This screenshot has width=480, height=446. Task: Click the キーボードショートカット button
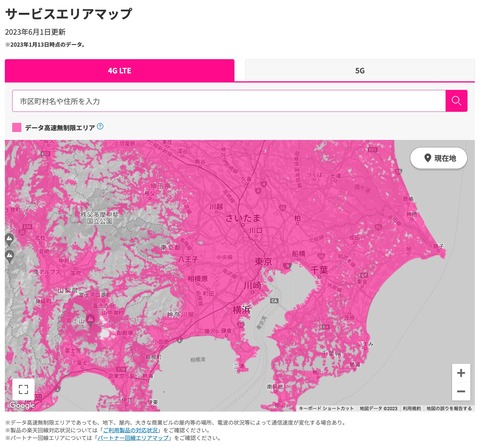(326, 408)
